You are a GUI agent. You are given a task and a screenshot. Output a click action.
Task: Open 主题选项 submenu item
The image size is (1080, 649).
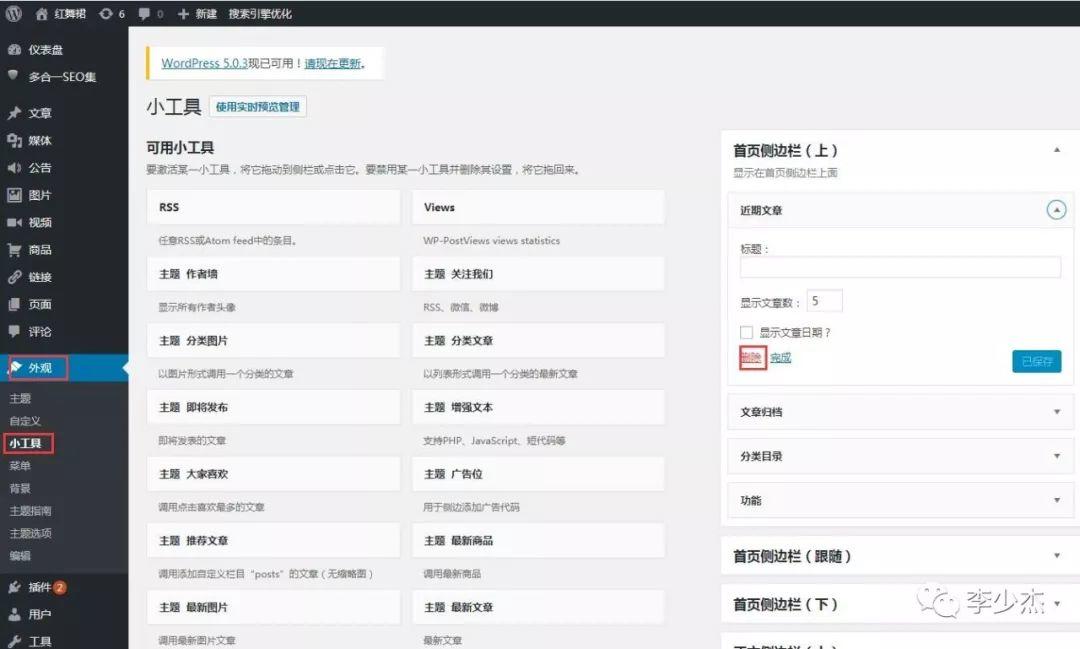click(30, 533)
